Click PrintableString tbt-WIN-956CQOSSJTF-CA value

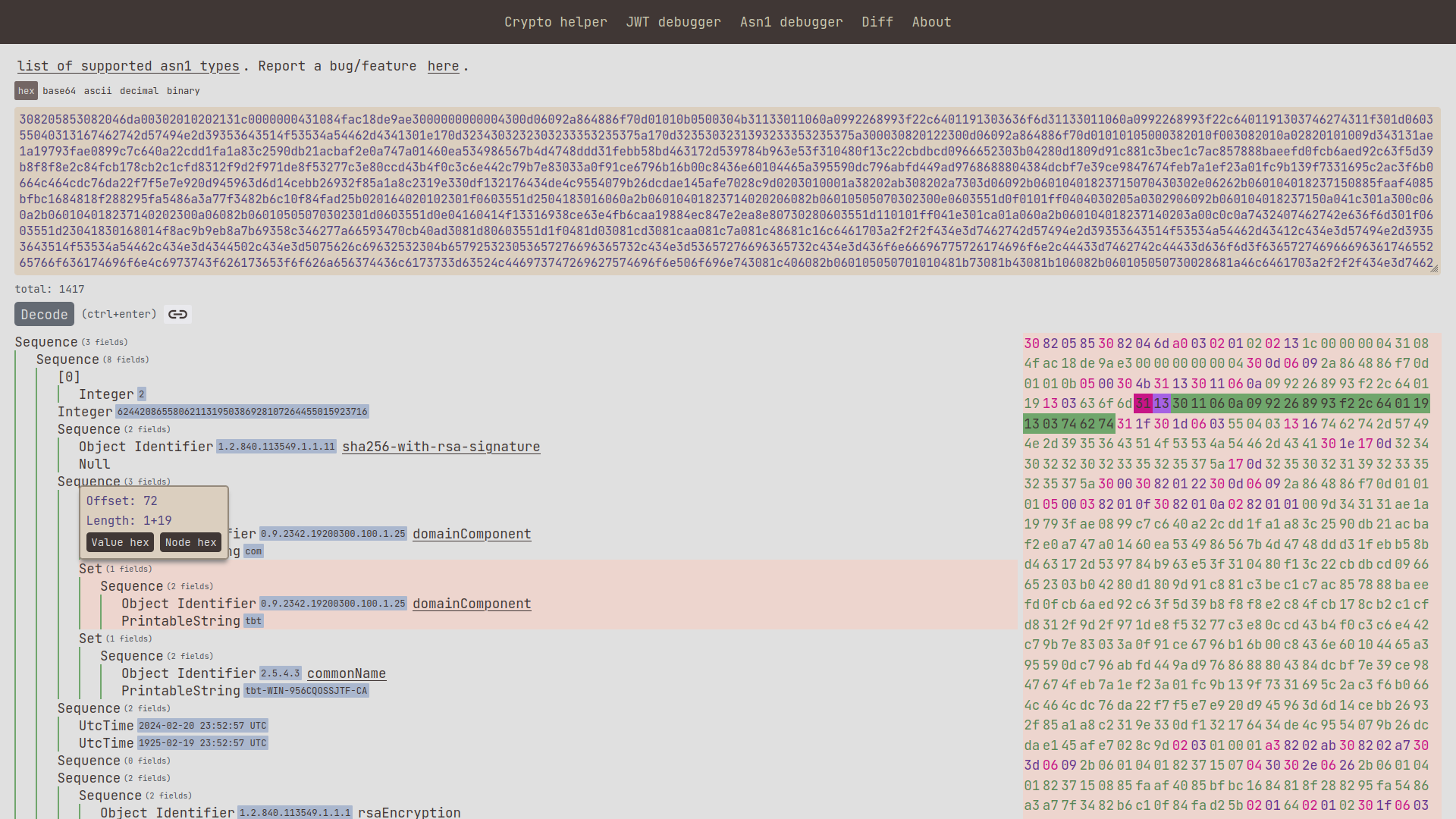pyautogui.click(x=306, y=691)
